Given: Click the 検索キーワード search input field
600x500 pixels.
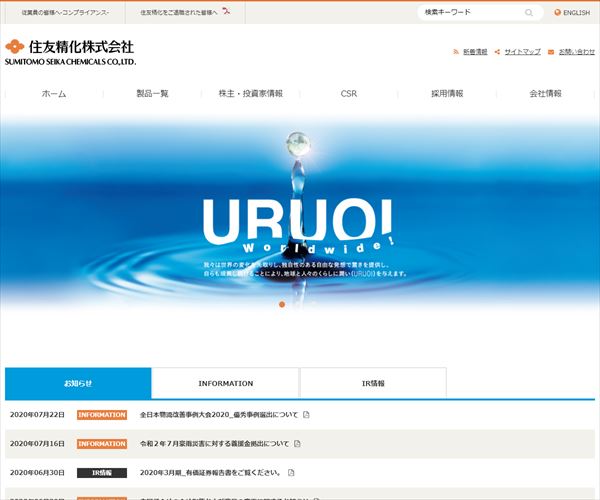Looking at the screenshot, I should point(470,13).
